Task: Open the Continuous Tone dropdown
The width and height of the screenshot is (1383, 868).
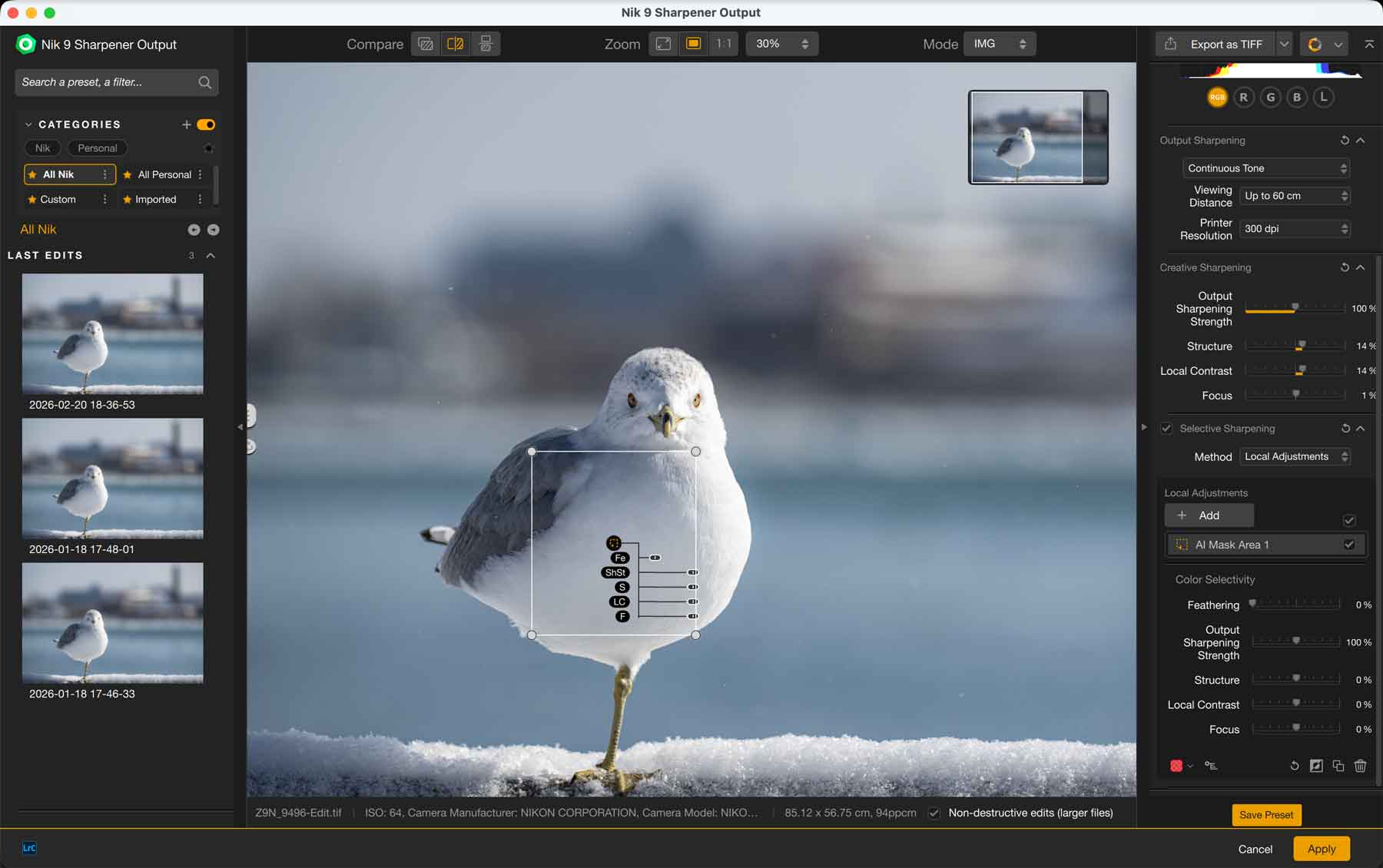Action: coord(1266,168)
